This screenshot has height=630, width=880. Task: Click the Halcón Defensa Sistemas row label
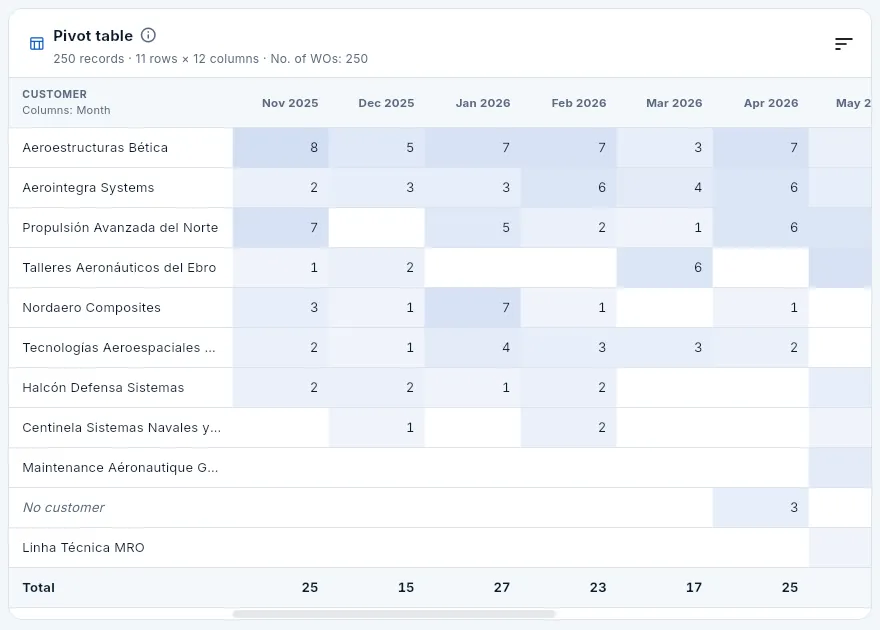[103, 388]
